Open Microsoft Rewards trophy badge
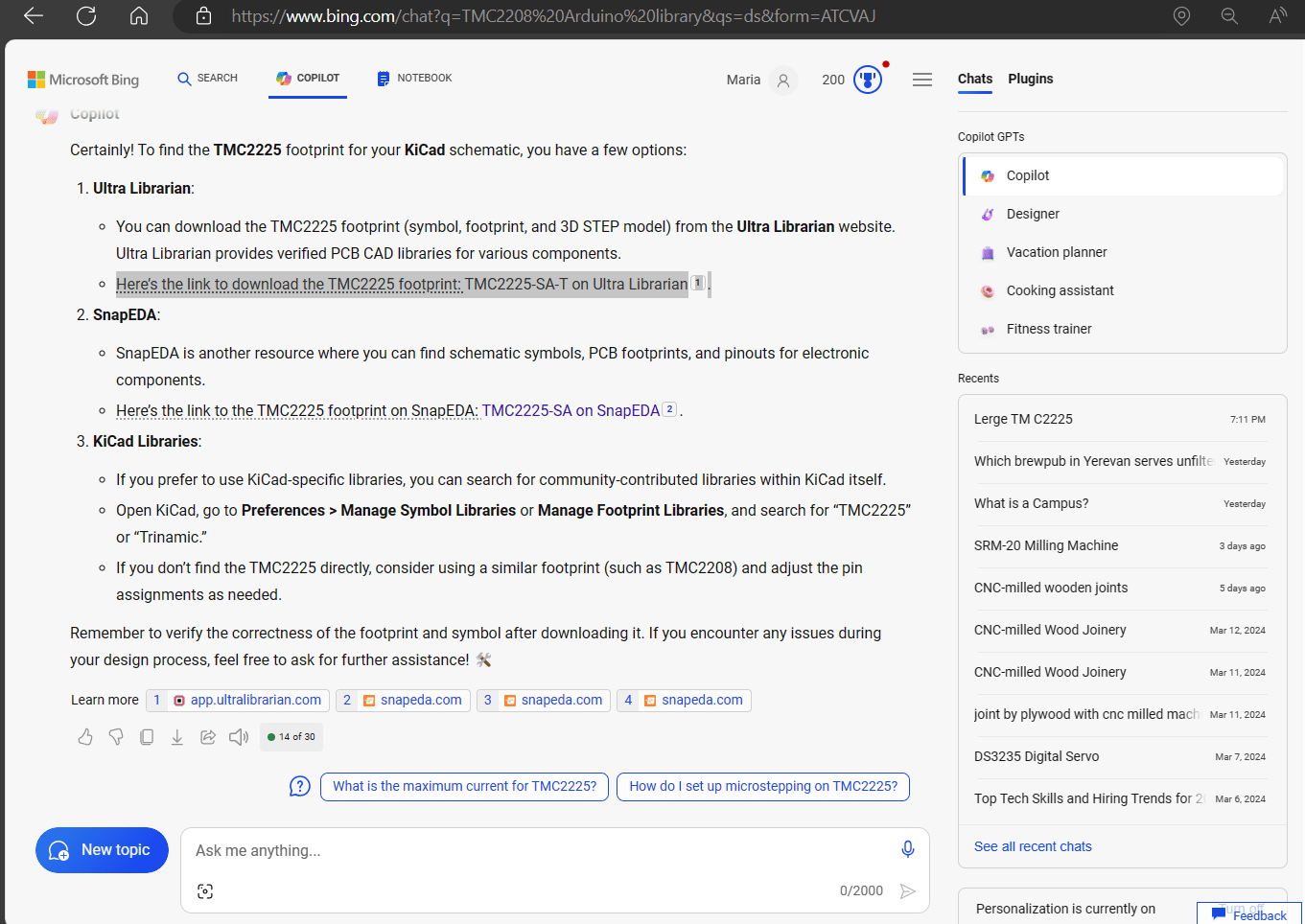Image resolution: width=1305 pixels, height=924 pixels. point(868,80)
